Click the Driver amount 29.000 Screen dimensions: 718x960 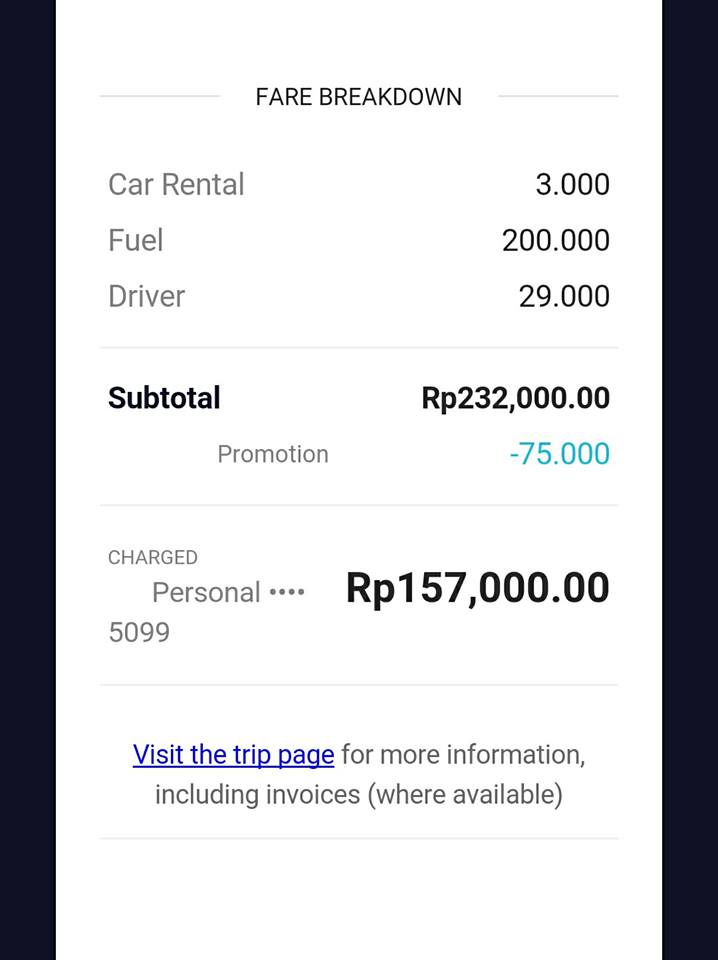tap(563, 296)
